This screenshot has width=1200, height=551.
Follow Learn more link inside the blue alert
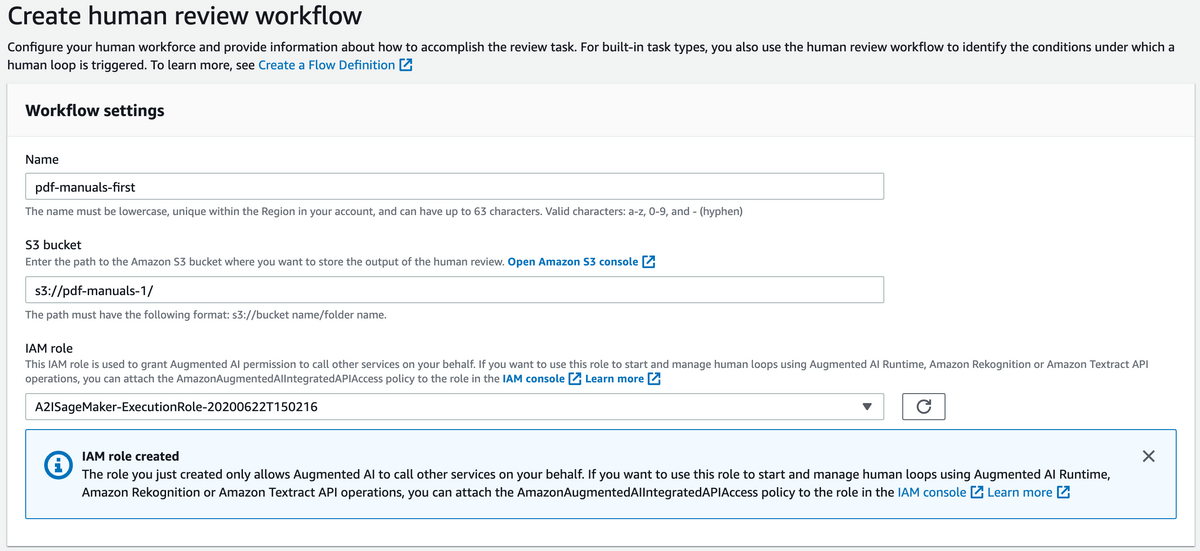[x=1020, y=492]
